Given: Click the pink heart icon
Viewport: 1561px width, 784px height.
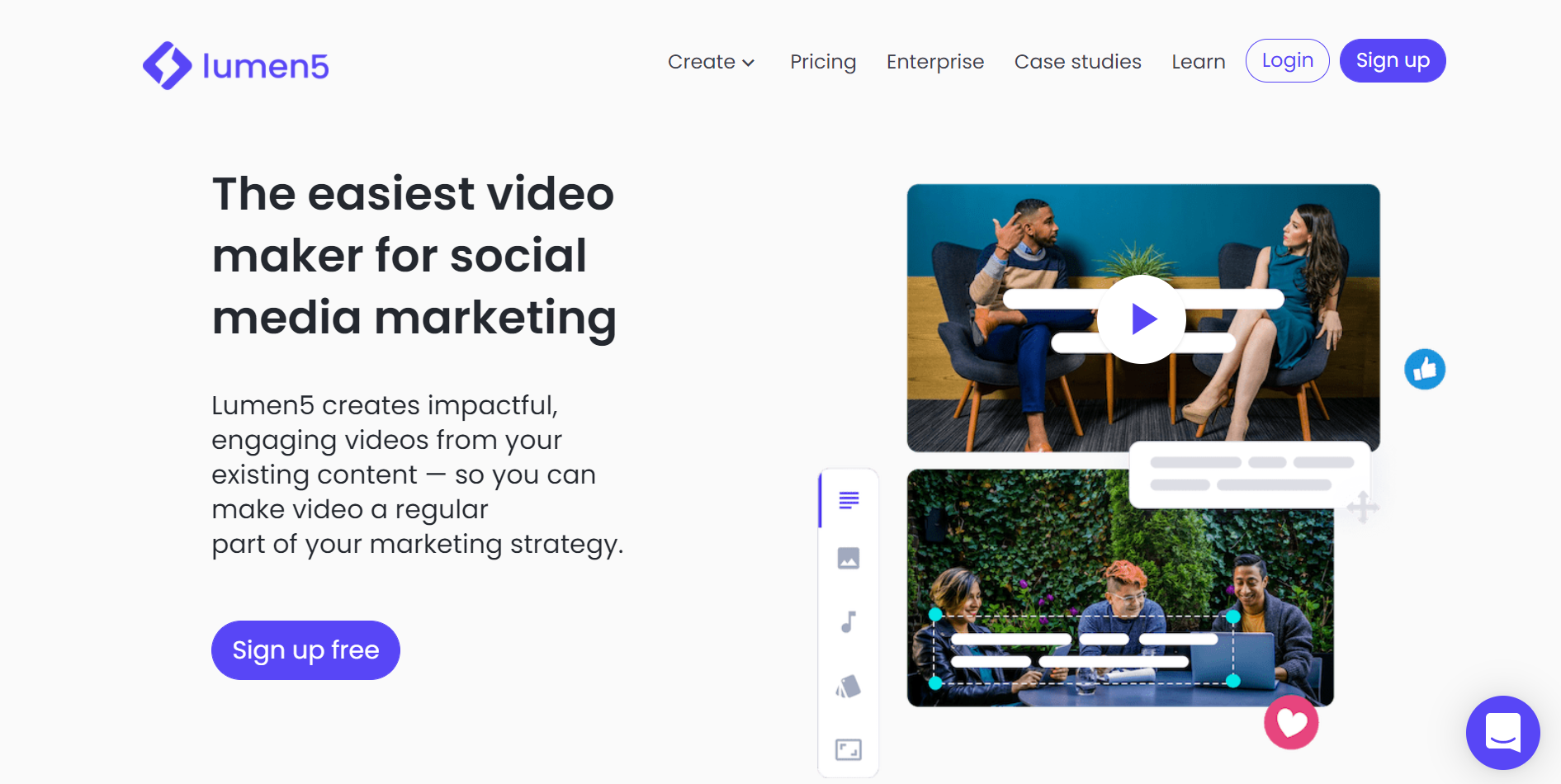Looking at the screenshot, I should [x=1291, y=722].
